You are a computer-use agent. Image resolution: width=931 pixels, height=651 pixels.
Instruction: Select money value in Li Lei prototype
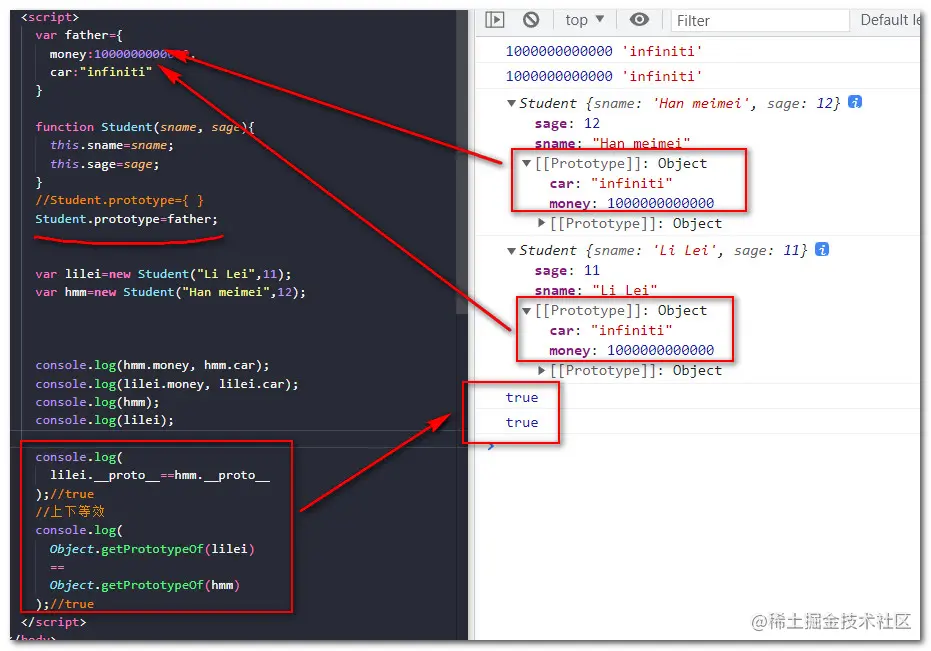660,350
